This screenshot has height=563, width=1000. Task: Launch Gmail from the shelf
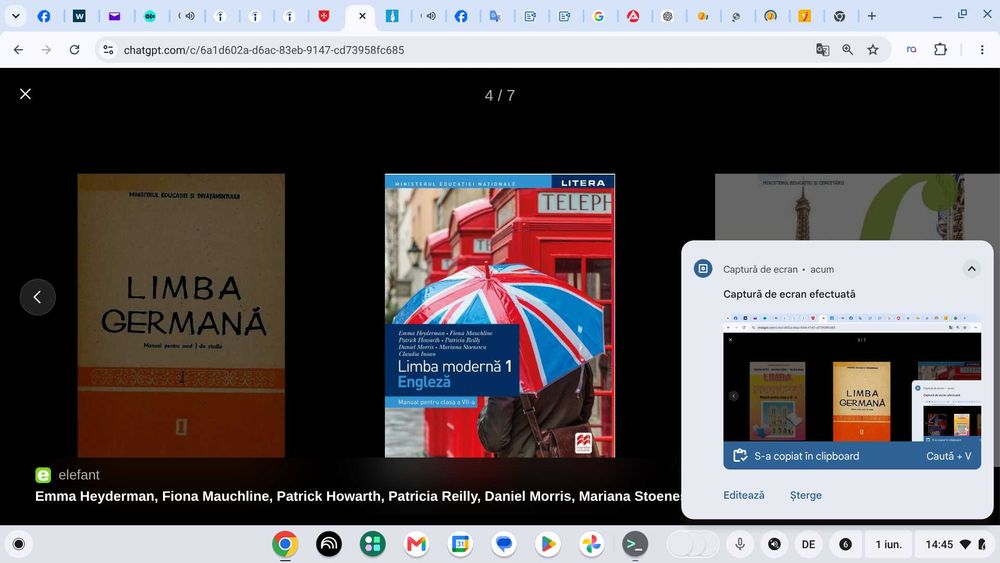[x=416, y=544]
